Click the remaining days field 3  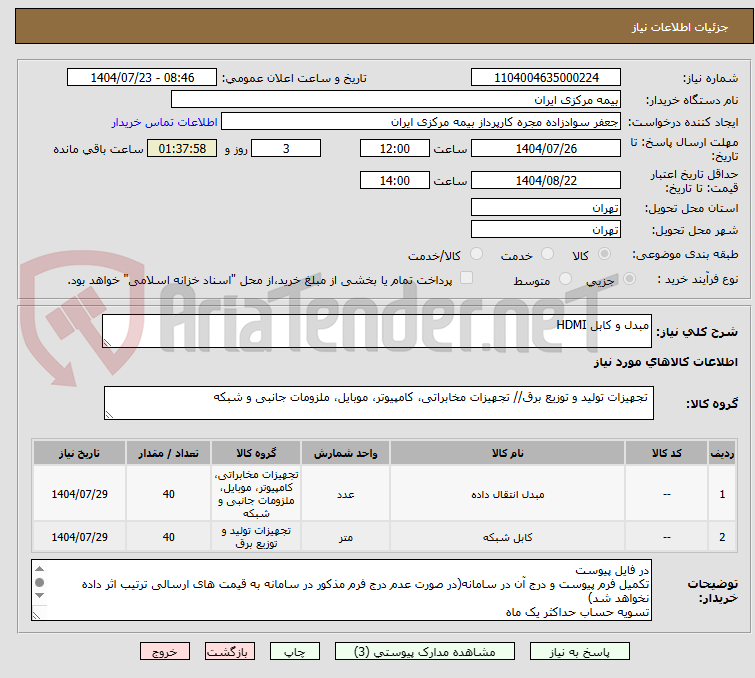tap(286, 148)
